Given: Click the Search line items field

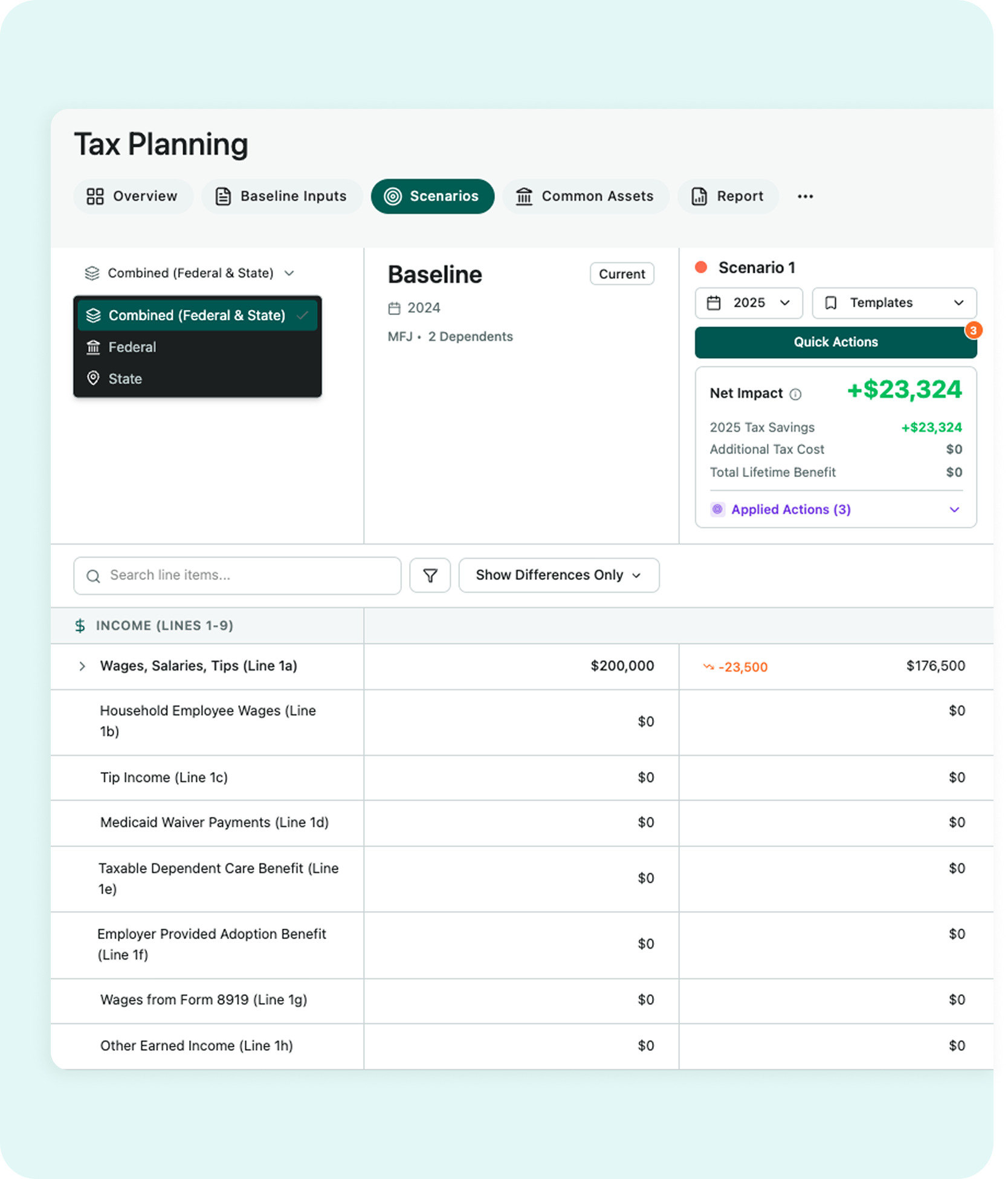Looking at the screenshot, I should (x=237, y=576).
